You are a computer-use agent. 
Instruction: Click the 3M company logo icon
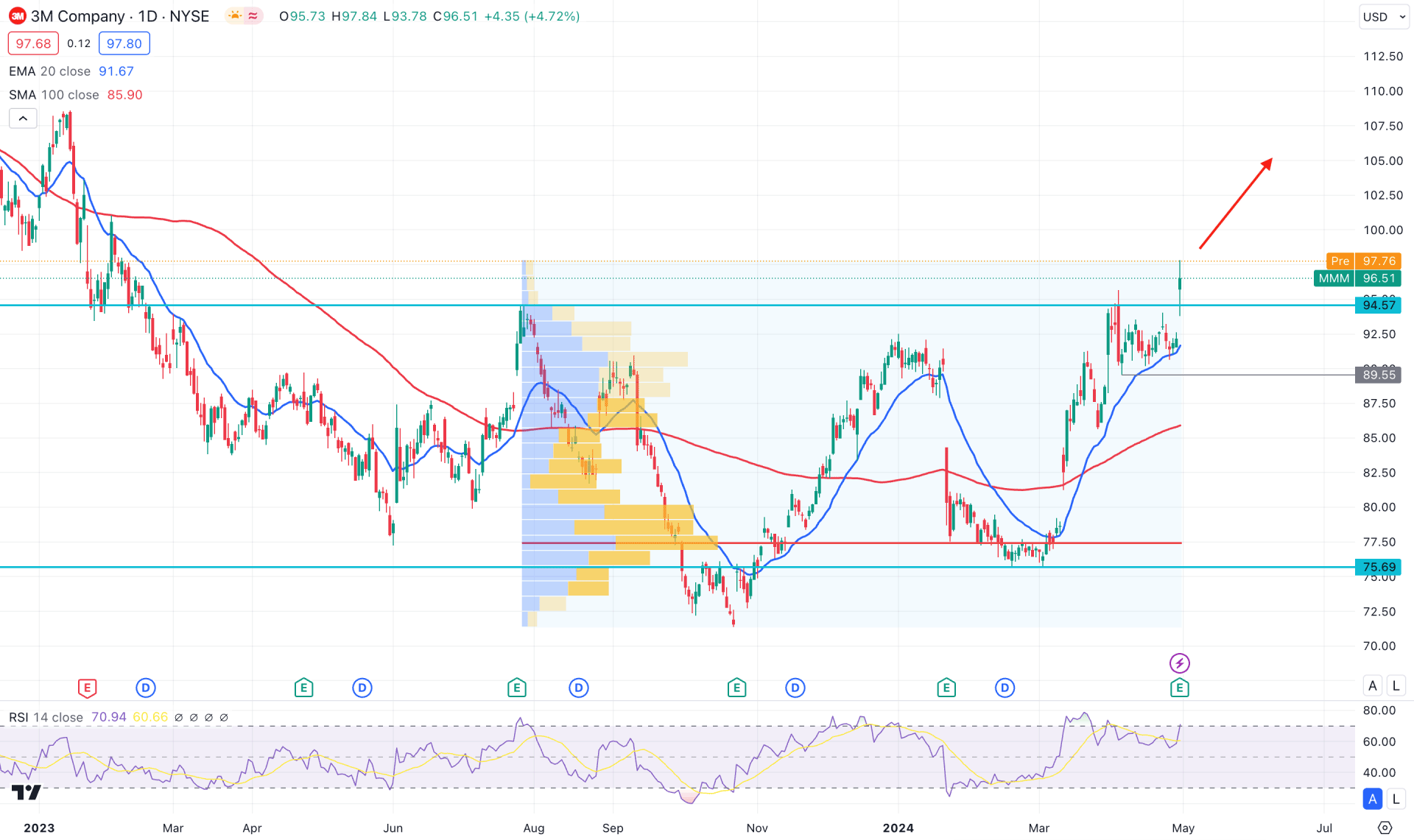point(18,16)
